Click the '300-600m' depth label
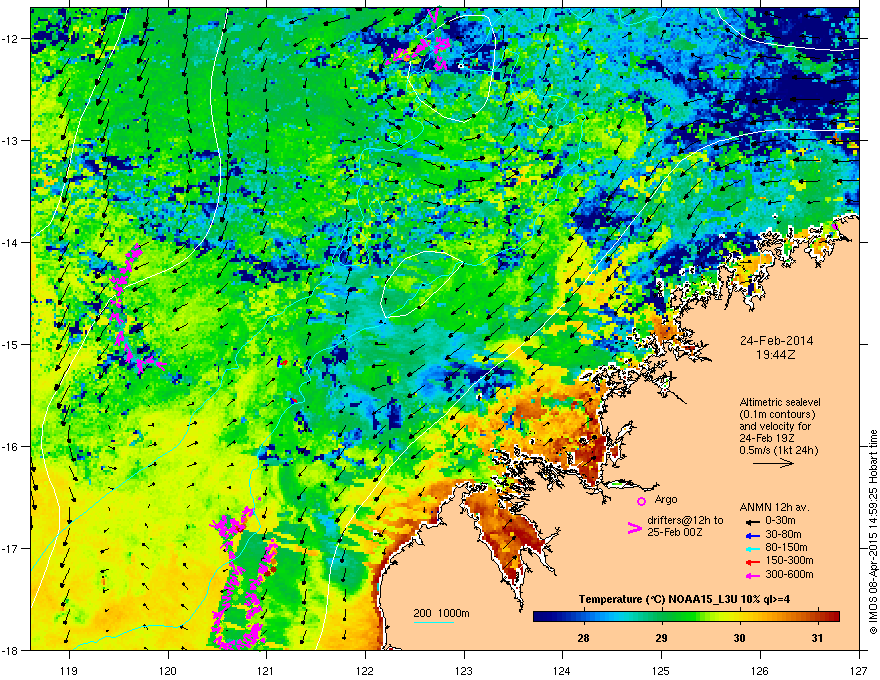Image resolution: width=880 pixels, height=680 pixels. click(x=789, y=575)
